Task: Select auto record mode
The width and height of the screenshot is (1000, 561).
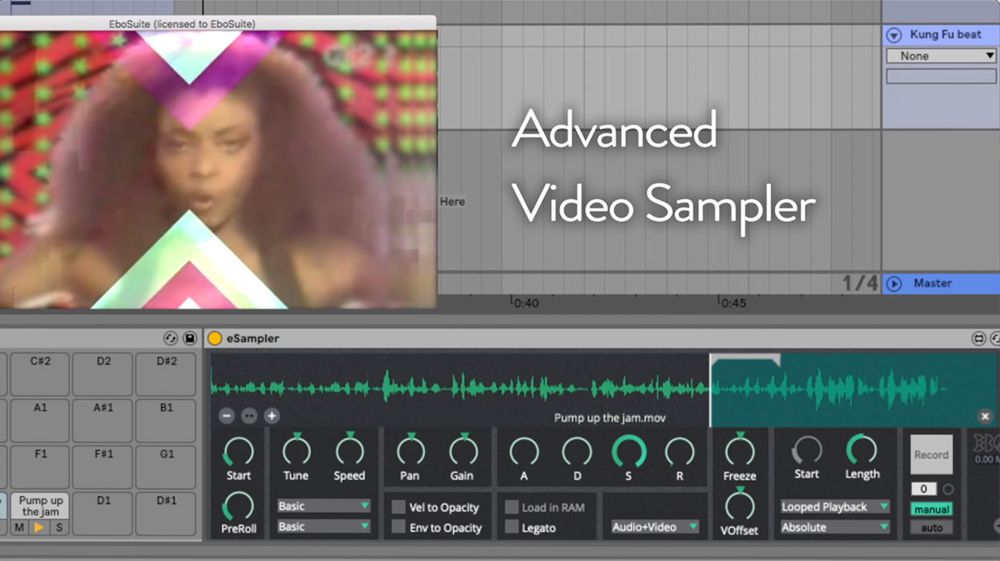Action: tap(931, 528)
